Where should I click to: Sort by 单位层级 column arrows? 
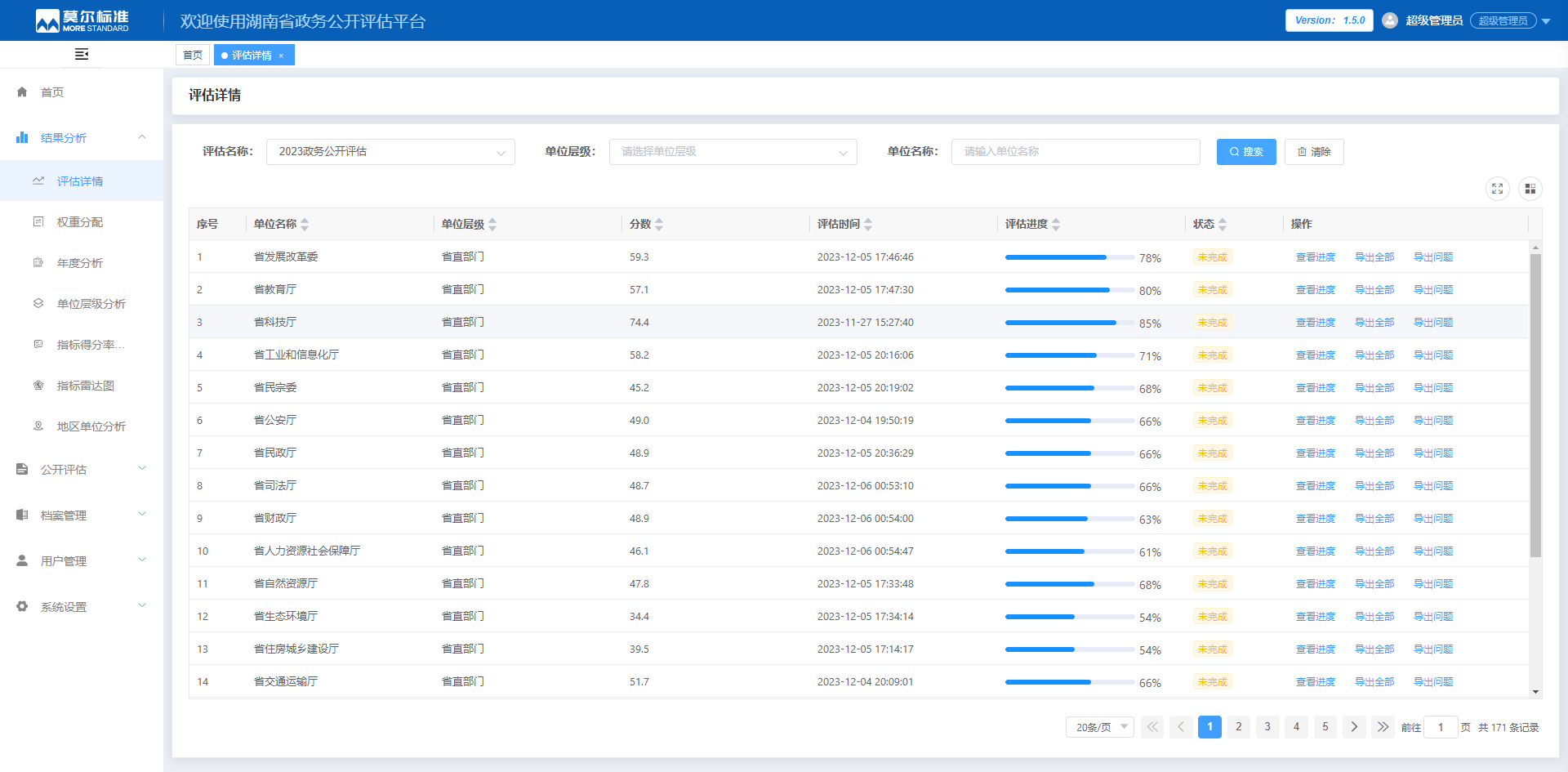coord(492,224)
